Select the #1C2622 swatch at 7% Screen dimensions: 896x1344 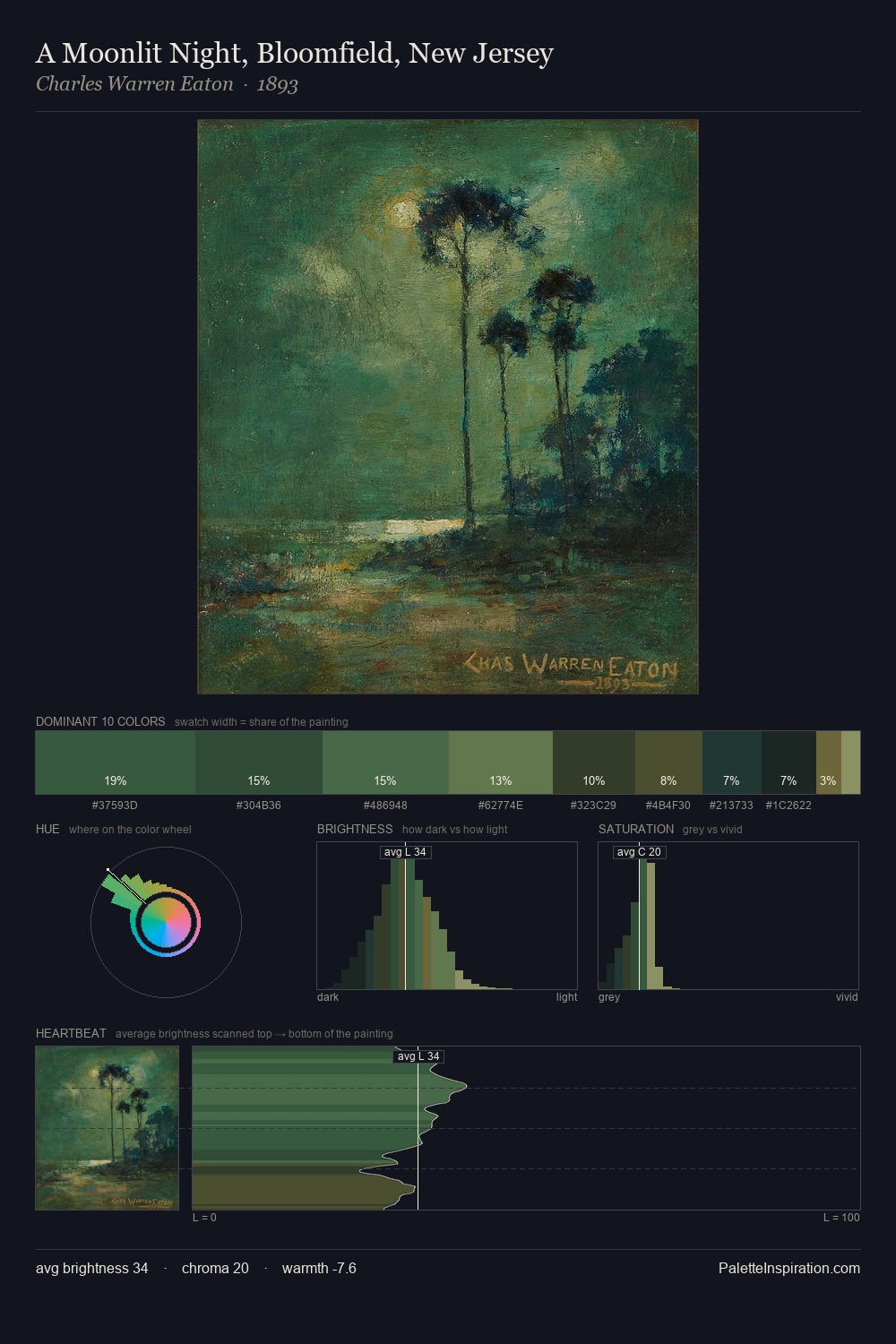pyautogui.click(x=788, y=762)
